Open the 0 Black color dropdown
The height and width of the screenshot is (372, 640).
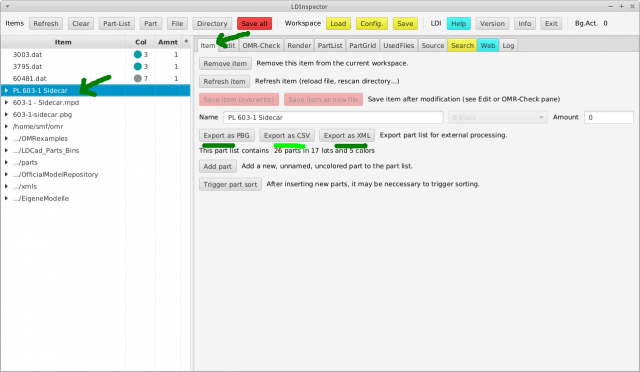point(498,118)
